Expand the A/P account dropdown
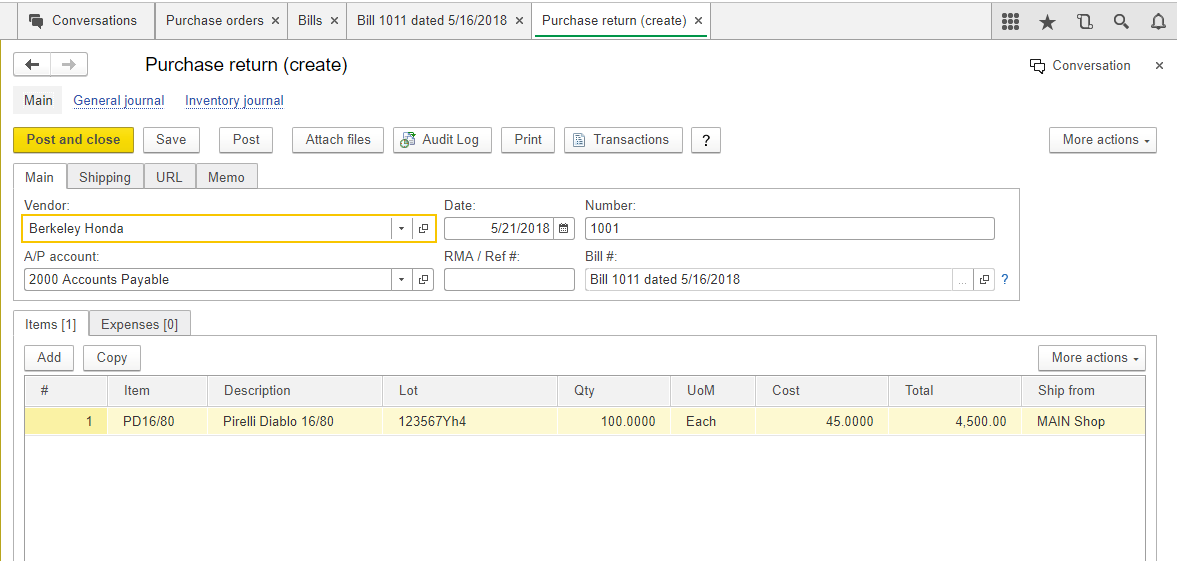Screen dimensions: 1177x561 402,279
